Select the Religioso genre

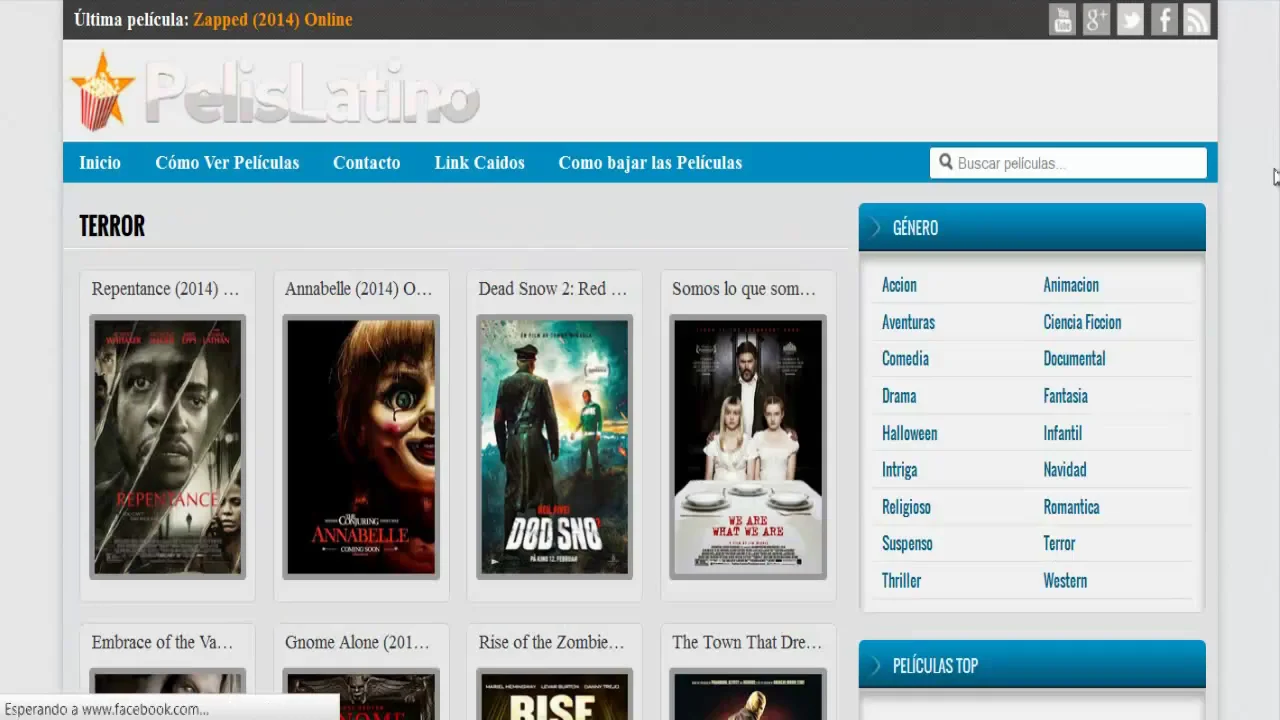click(x=906, y=507)
